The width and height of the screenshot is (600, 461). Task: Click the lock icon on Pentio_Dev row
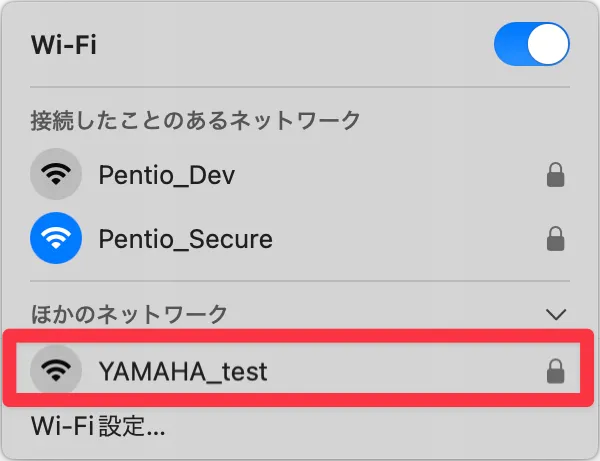pyautogui.click(x=555, y=175)
